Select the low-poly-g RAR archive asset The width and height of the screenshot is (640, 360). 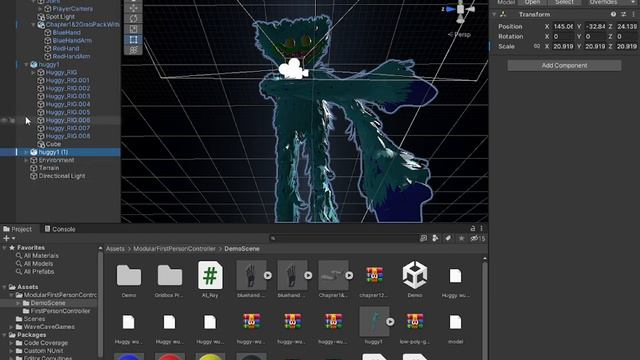[415, 322]
